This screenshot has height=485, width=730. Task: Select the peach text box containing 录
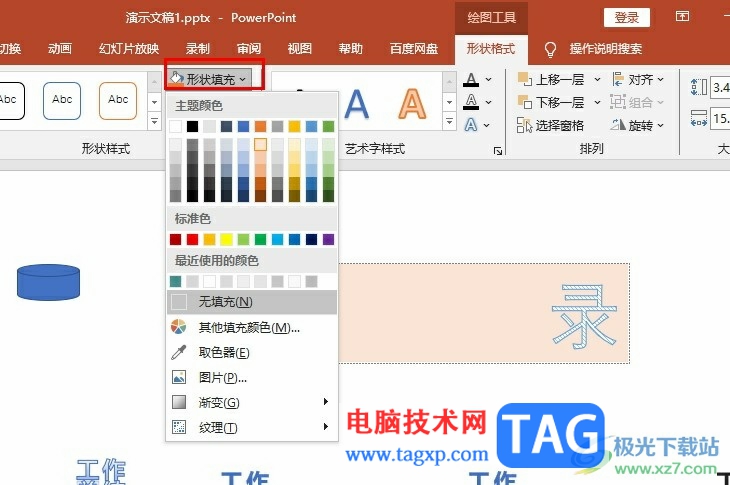click(484, 313)
